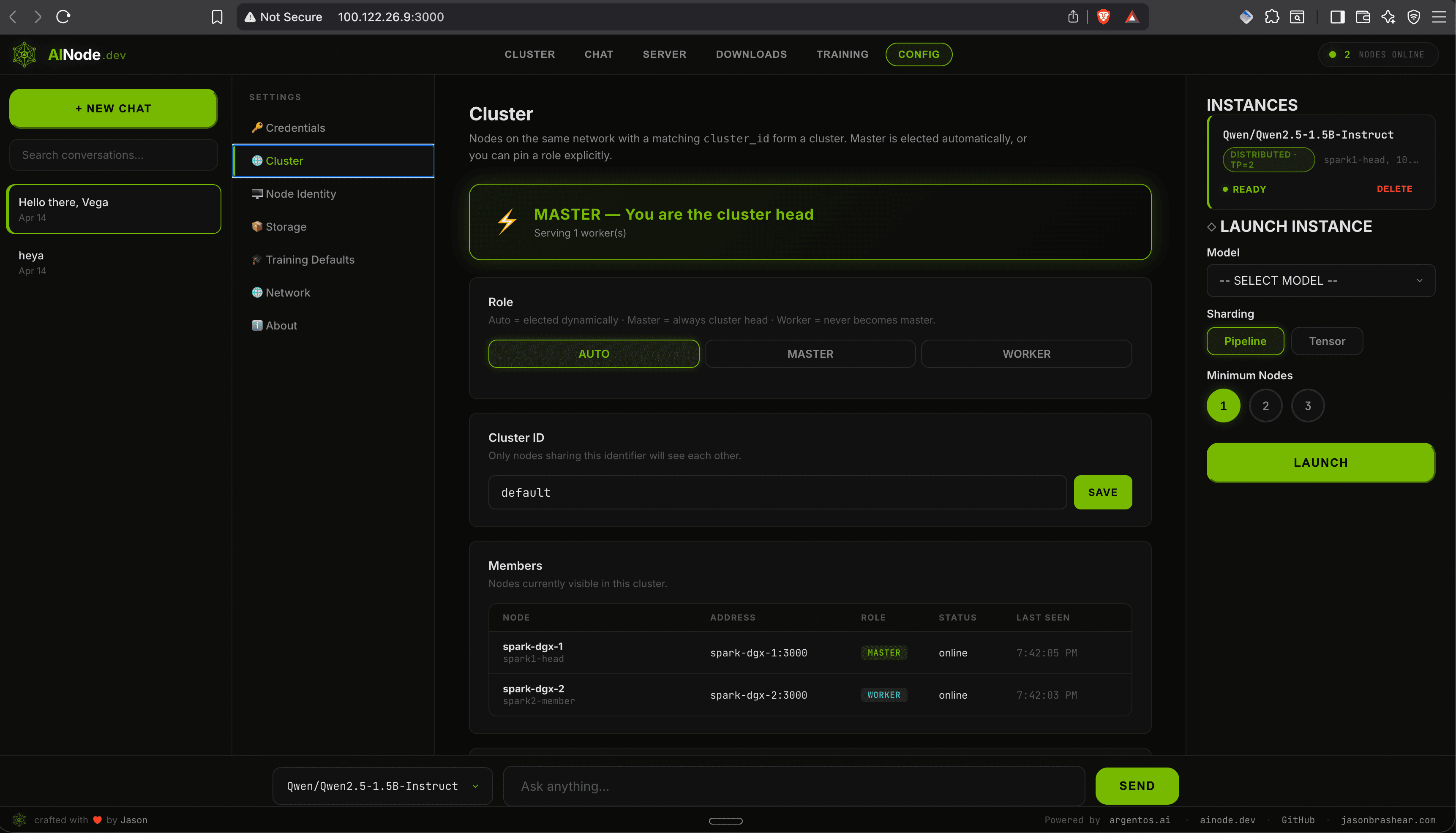Open the About settings section
1456x833 pixels.
(333, 325)
